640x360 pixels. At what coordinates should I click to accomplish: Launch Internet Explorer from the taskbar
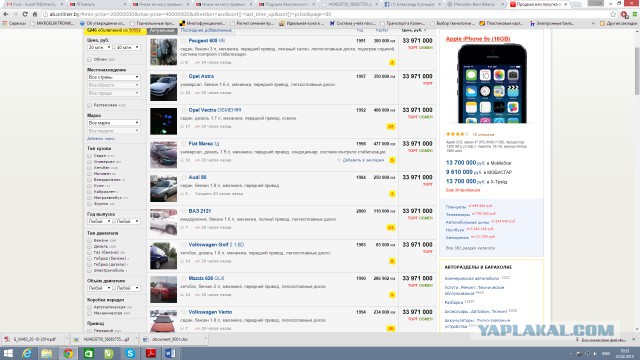(27, 353)
